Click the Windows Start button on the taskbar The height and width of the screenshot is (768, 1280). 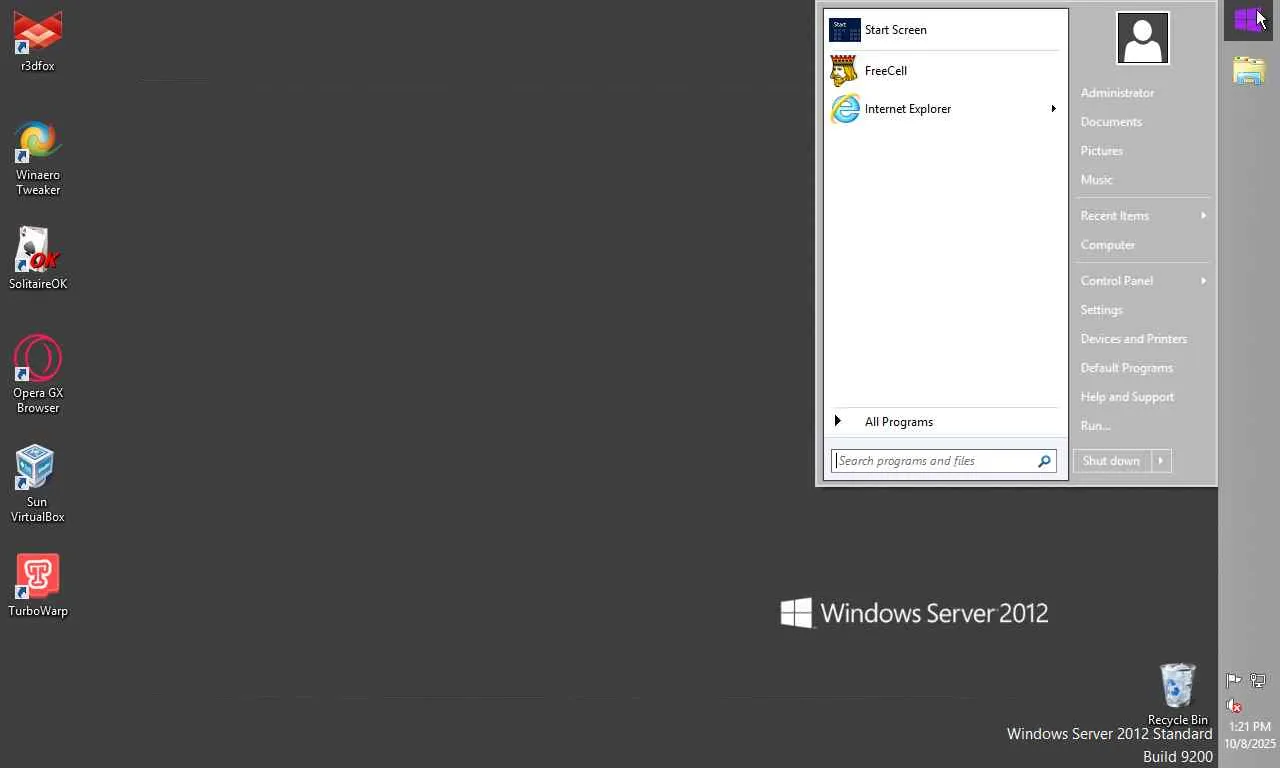pyautogui.click(x=1248, y=20)
